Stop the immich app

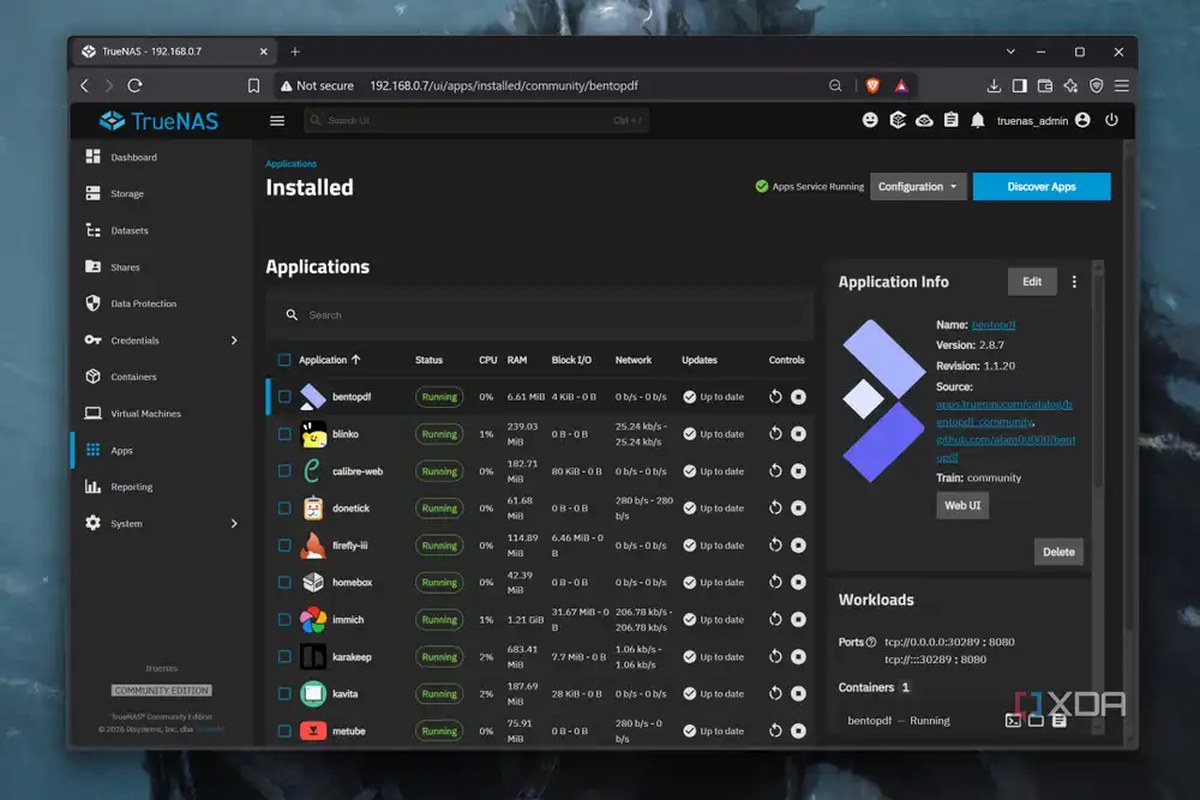(x=798, y=620)
